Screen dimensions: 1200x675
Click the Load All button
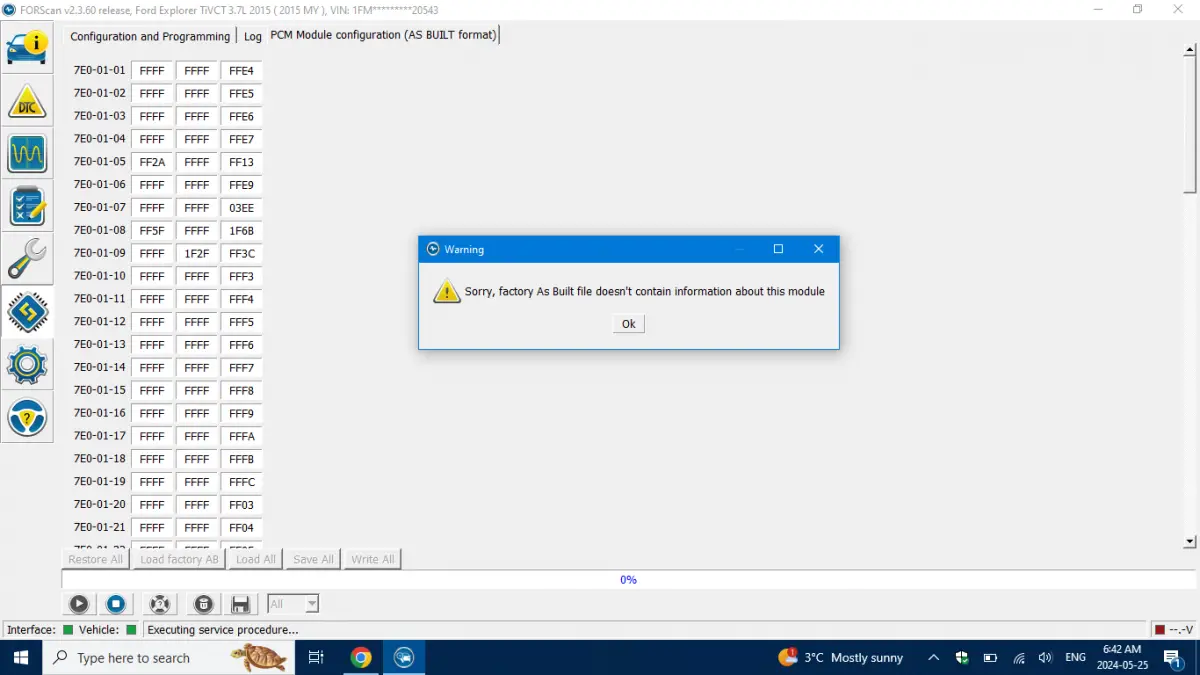click(255, 559)
